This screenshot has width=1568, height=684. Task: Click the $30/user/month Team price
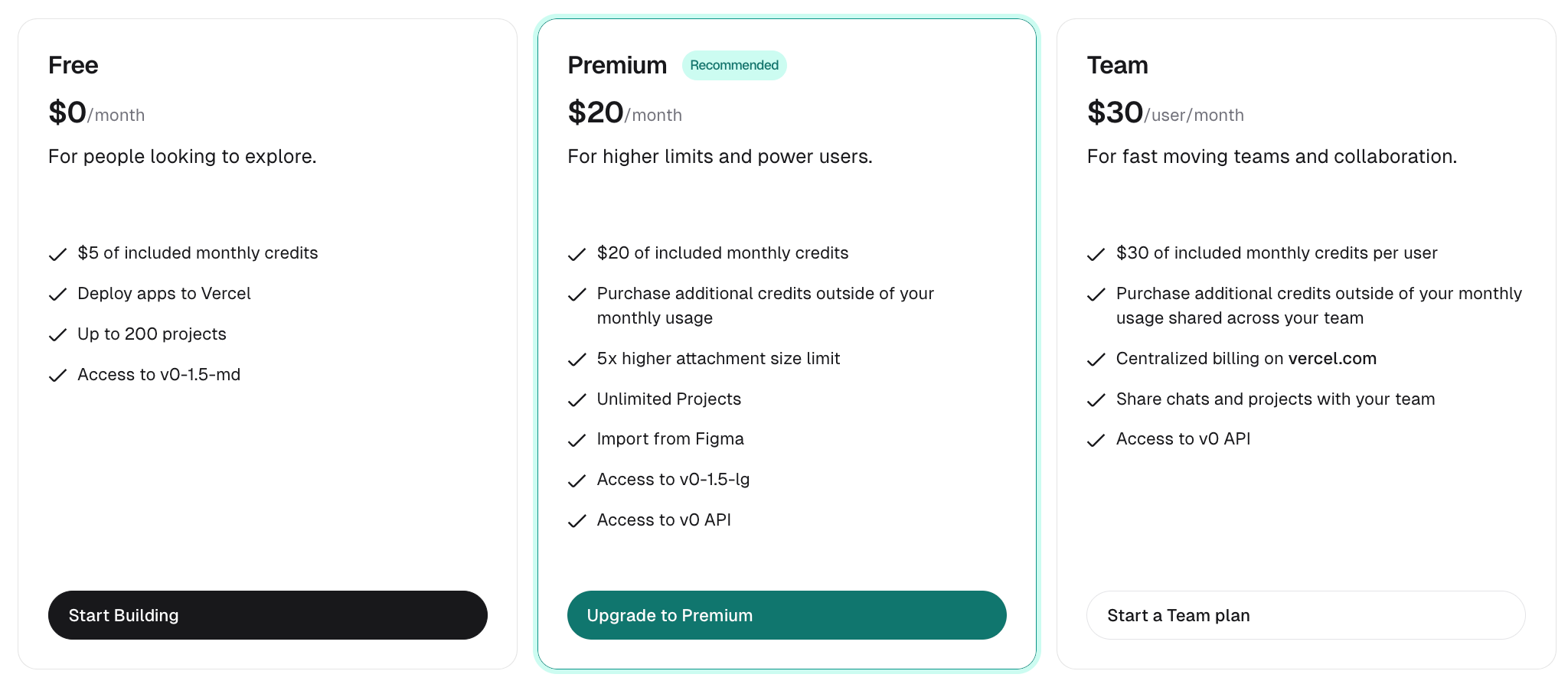(1165, 113)
